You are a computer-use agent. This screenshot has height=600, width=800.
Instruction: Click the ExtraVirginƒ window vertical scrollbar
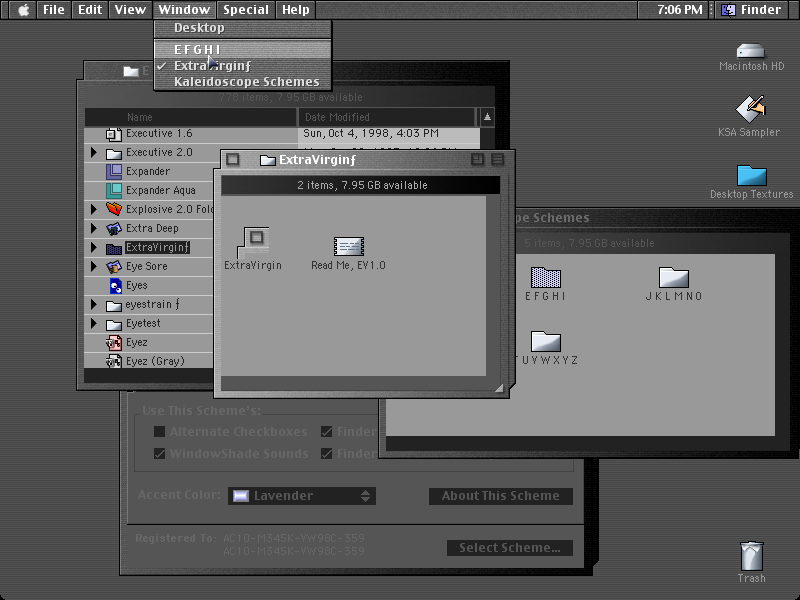493,286
